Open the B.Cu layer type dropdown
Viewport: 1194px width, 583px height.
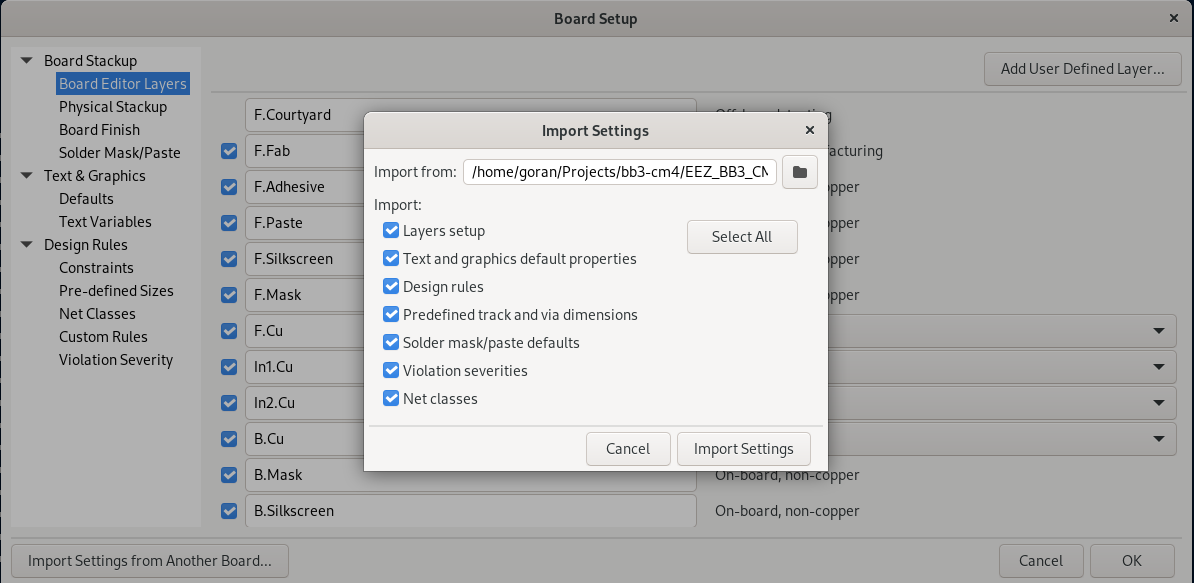pyautogui.click(x=1158, y=439)
